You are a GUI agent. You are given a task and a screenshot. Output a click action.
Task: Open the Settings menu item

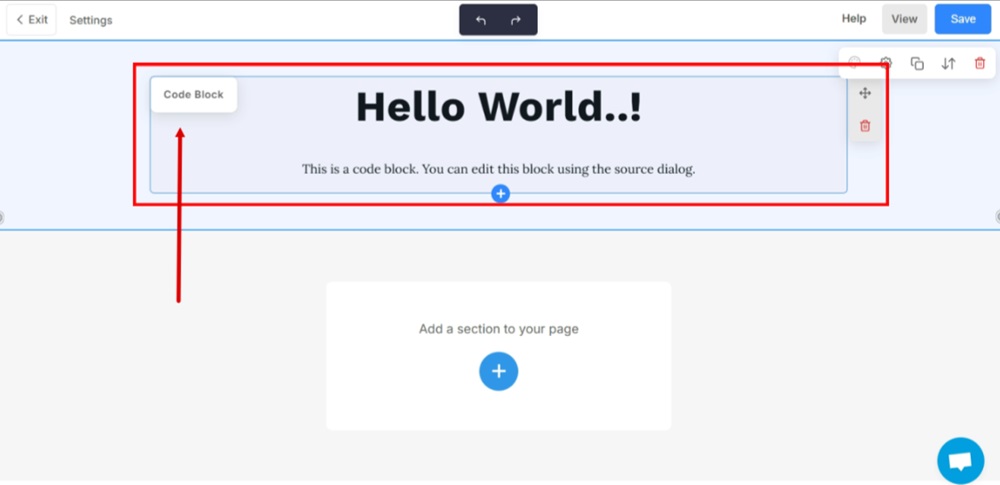click(x=91, y=20)
